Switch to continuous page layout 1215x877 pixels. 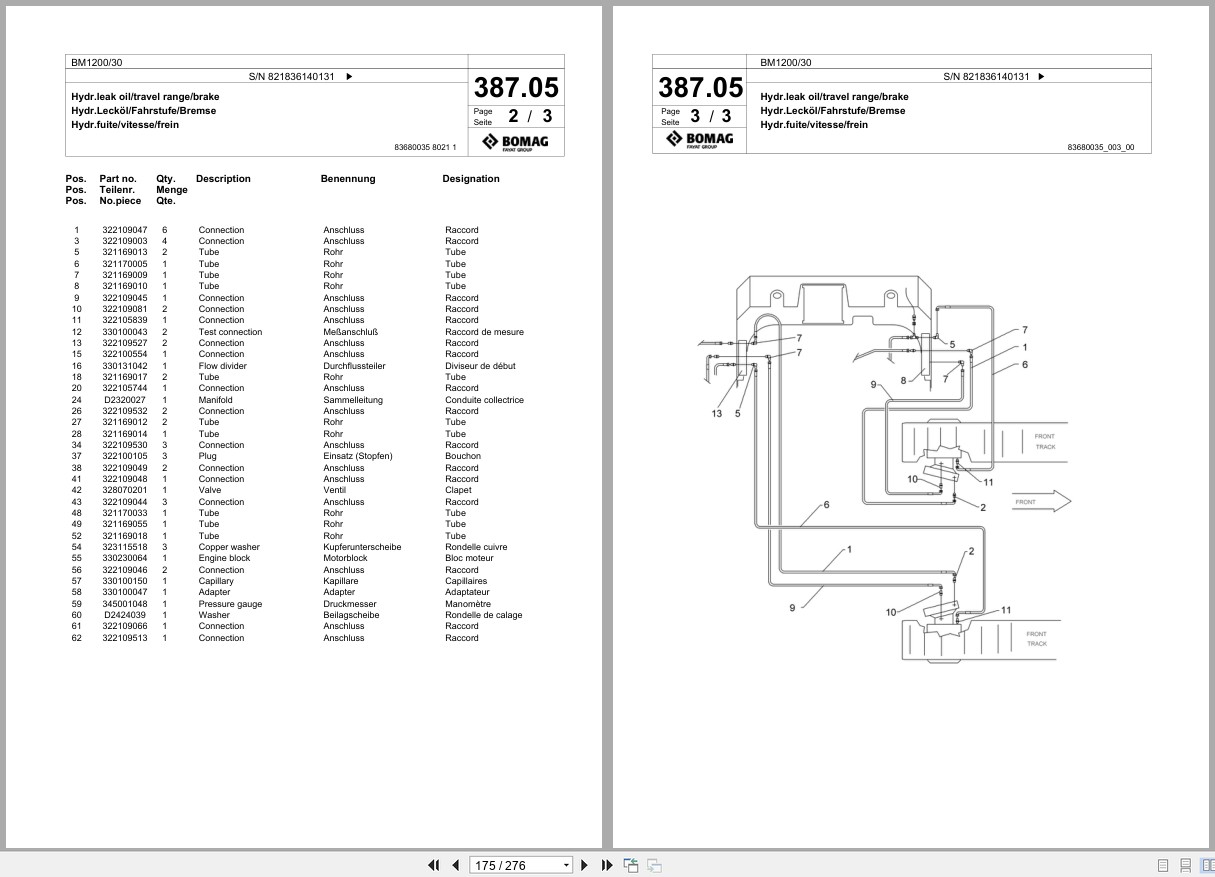pyautogui.click(x=1185, y=865)
